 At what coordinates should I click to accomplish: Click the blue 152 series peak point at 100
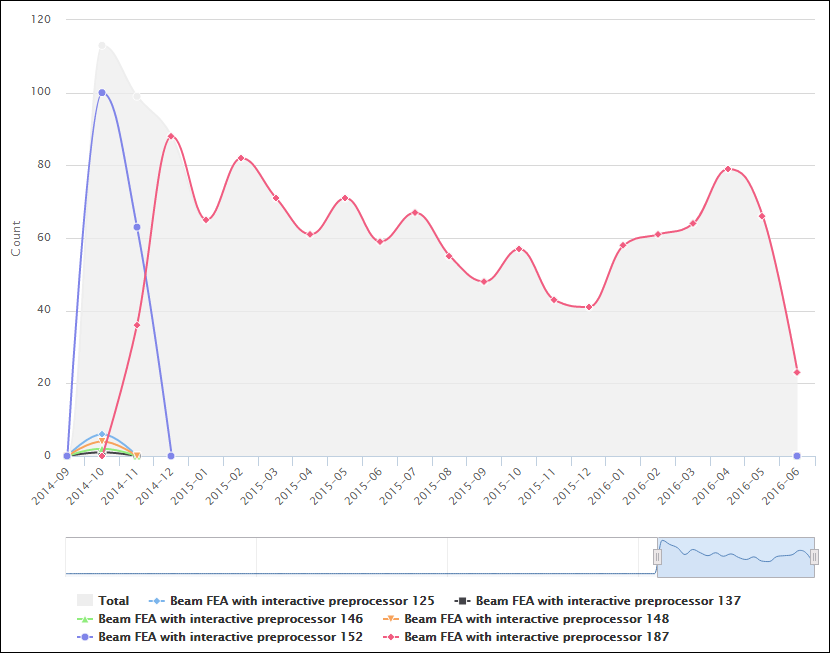(102, 93)
